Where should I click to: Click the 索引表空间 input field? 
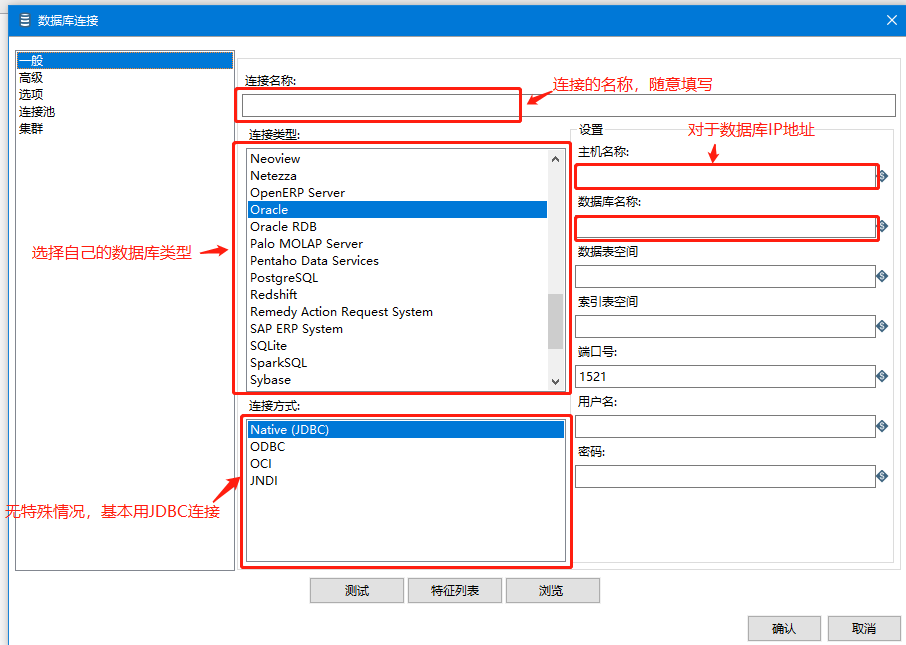[x=725, y=327]
